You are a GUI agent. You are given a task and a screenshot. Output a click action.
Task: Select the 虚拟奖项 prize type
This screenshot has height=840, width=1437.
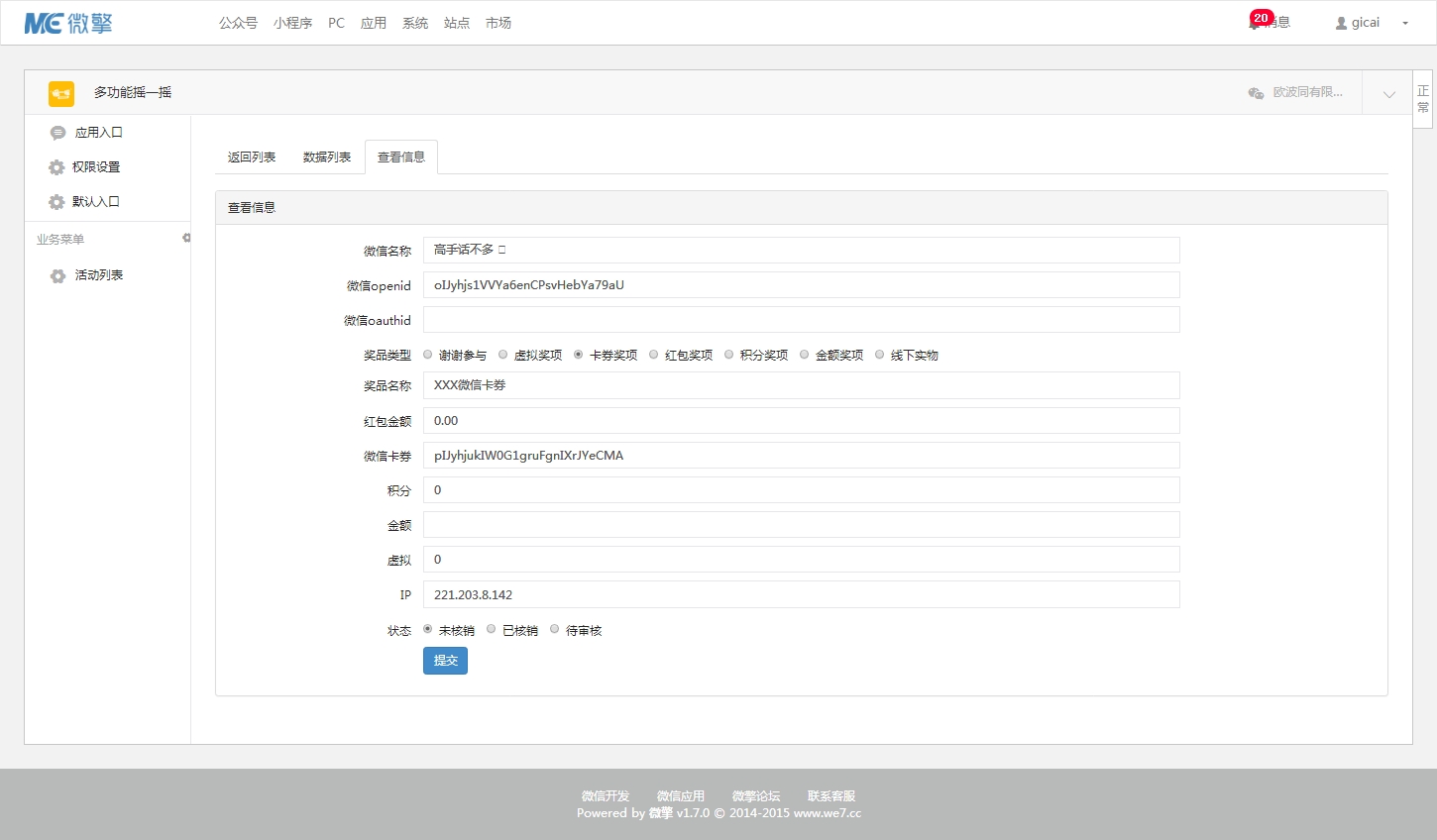pos(503,355)
